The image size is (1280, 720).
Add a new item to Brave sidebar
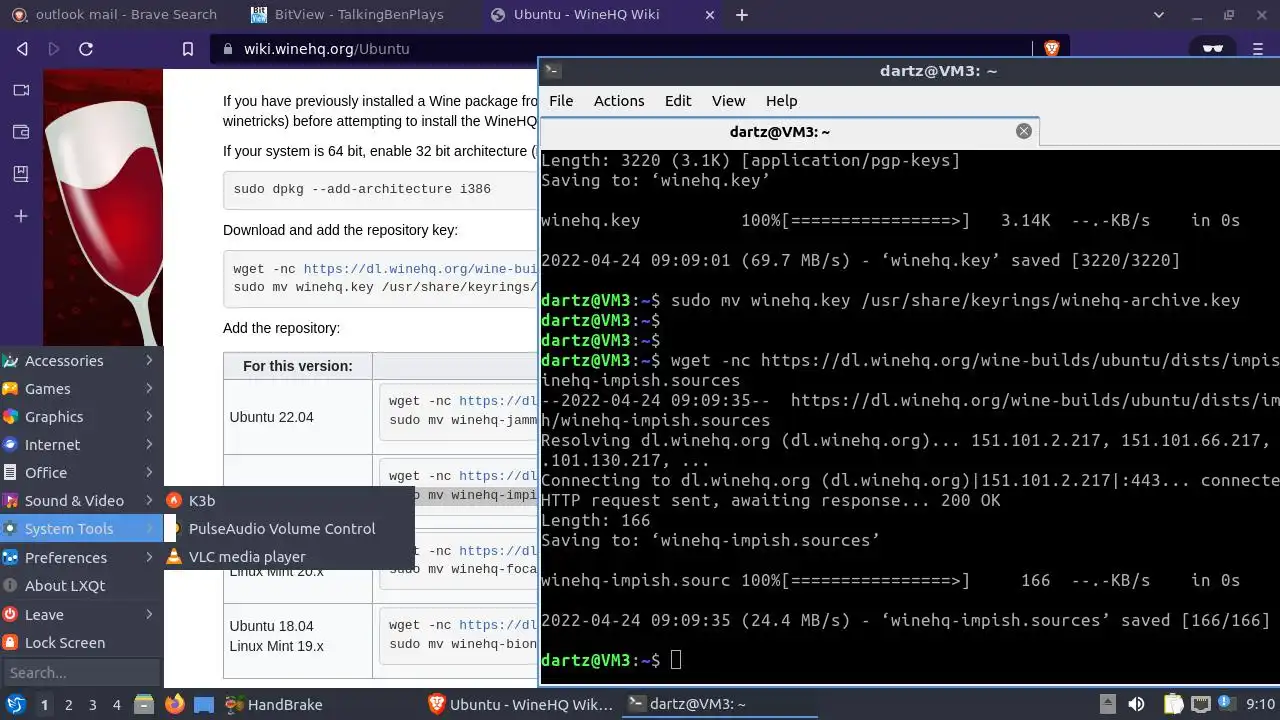pos(21,216)
